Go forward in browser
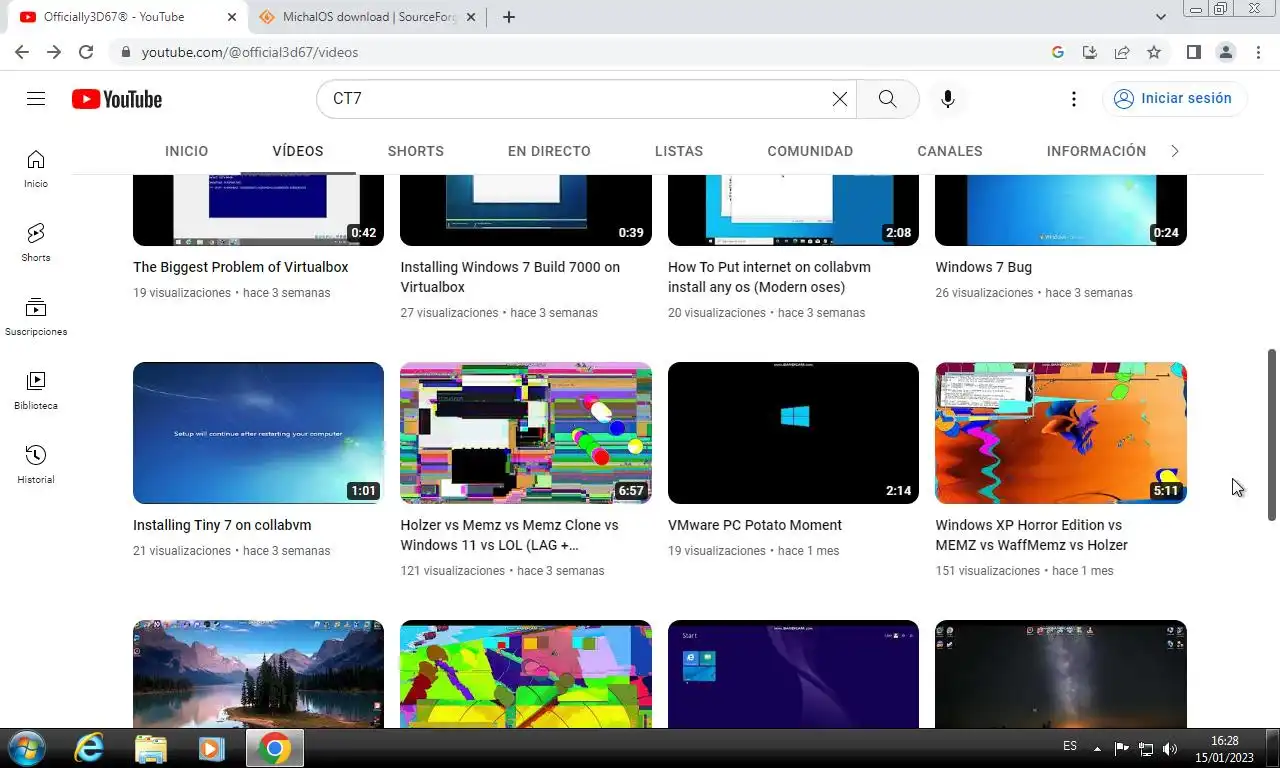1280x768 pixels. point(54,52)
